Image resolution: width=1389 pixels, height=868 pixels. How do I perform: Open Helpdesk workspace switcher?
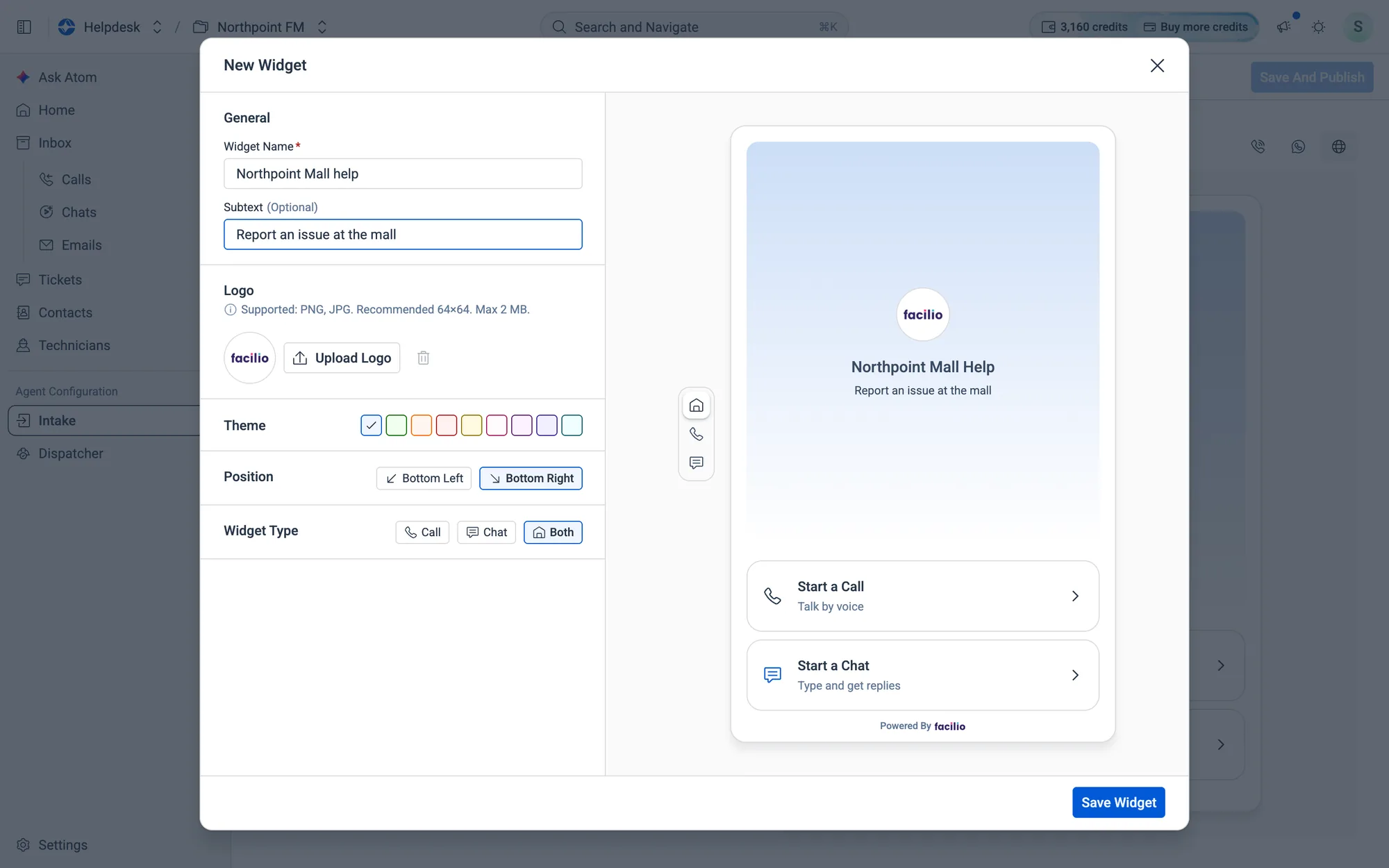pyautogui.click(x=111, y=27)
